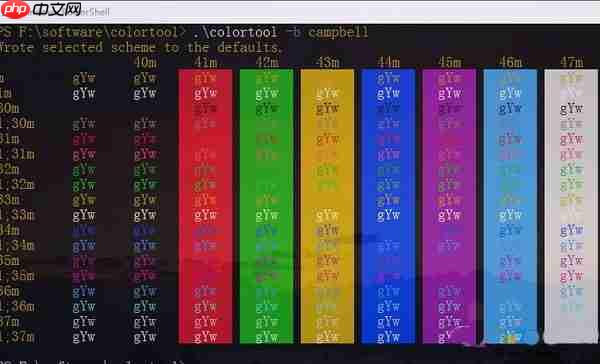Click the '1;31m' row label
The height and width of the screenshot is (364, 600).
click(17, 154)
